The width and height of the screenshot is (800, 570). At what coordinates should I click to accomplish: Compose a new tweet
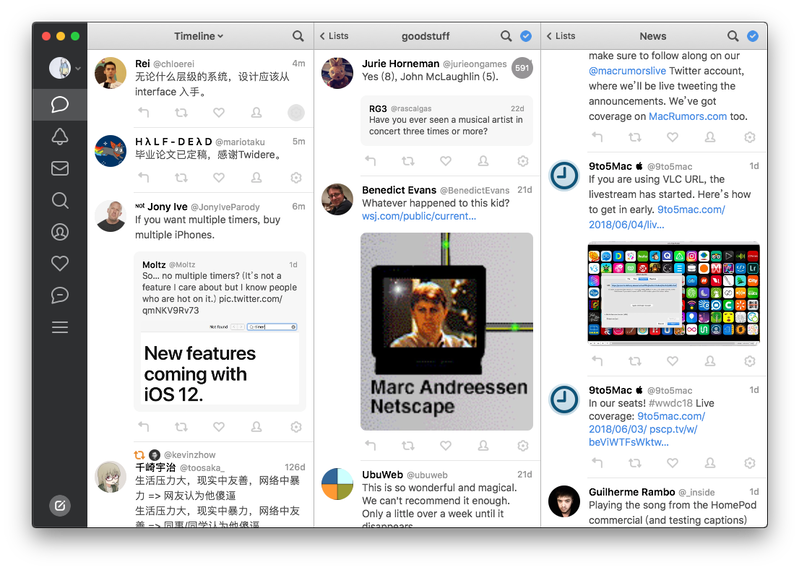(60, 506)
